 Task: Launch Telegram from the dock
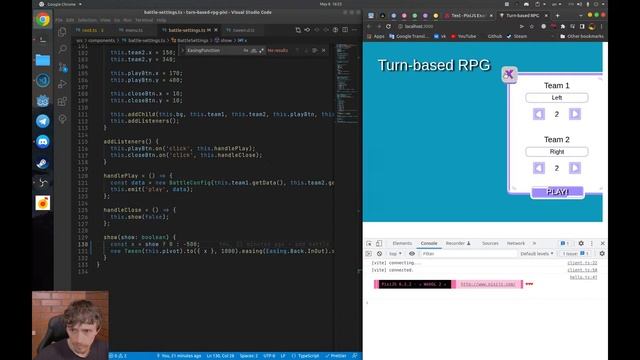point(42,121)
